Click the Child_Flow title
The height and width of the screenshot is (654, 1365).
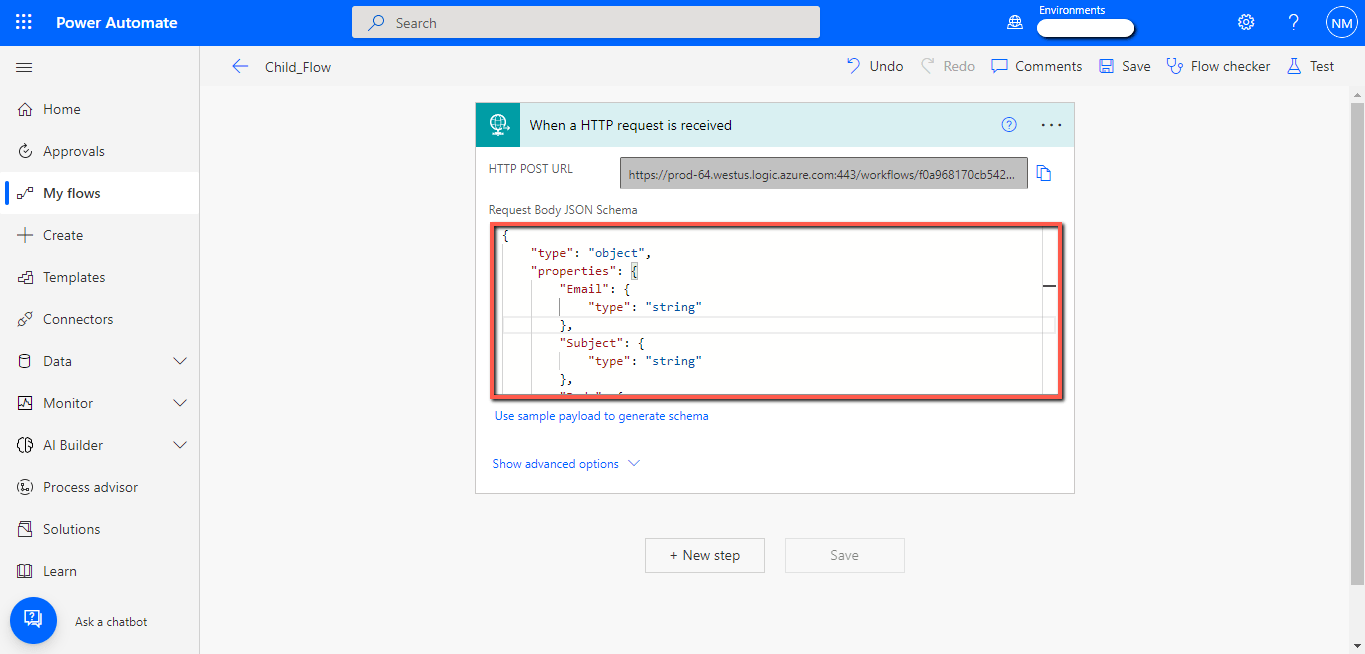pos(298,67)
